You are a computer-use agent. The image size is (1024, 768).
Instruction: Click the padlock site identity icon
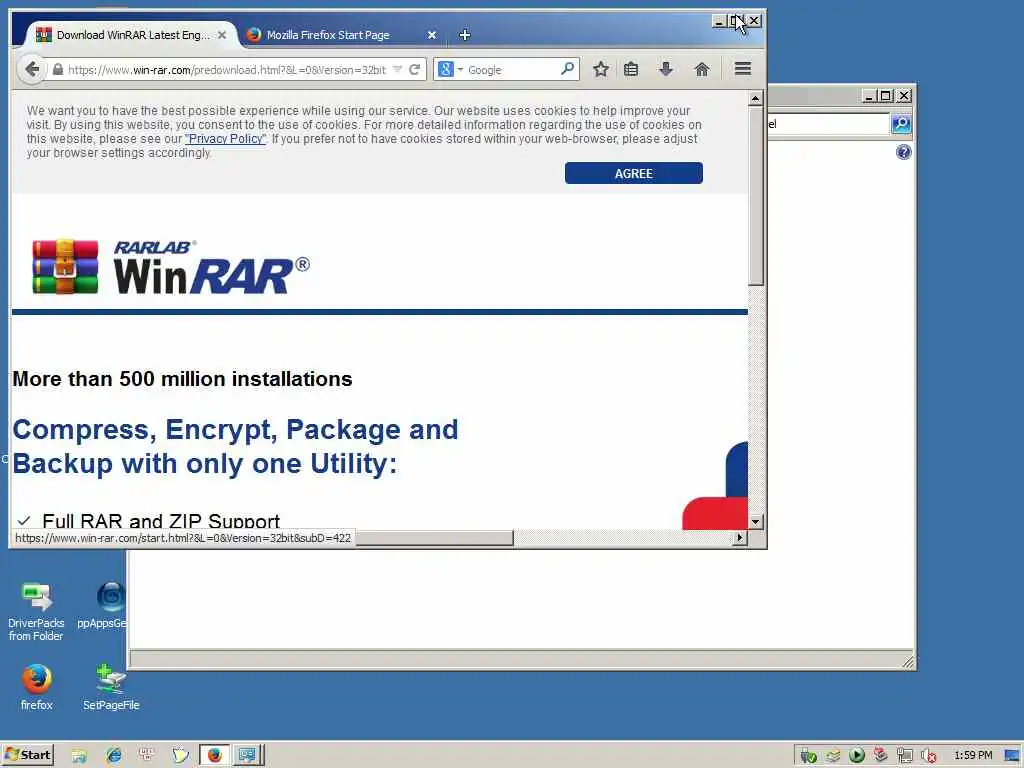pos(57,69)
